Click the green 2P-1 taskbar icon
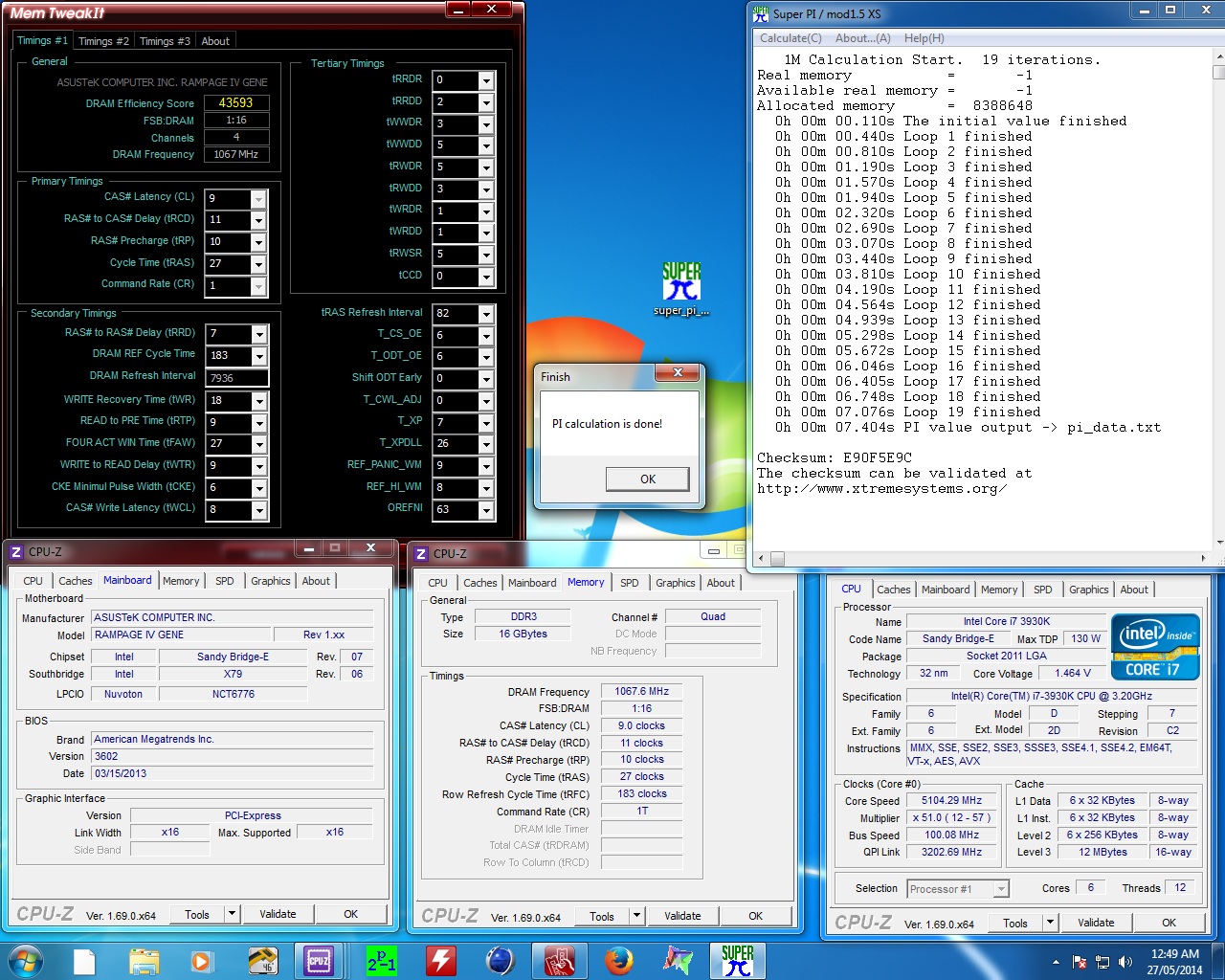Screen dimensions: 1225x980 pos(382,960)
